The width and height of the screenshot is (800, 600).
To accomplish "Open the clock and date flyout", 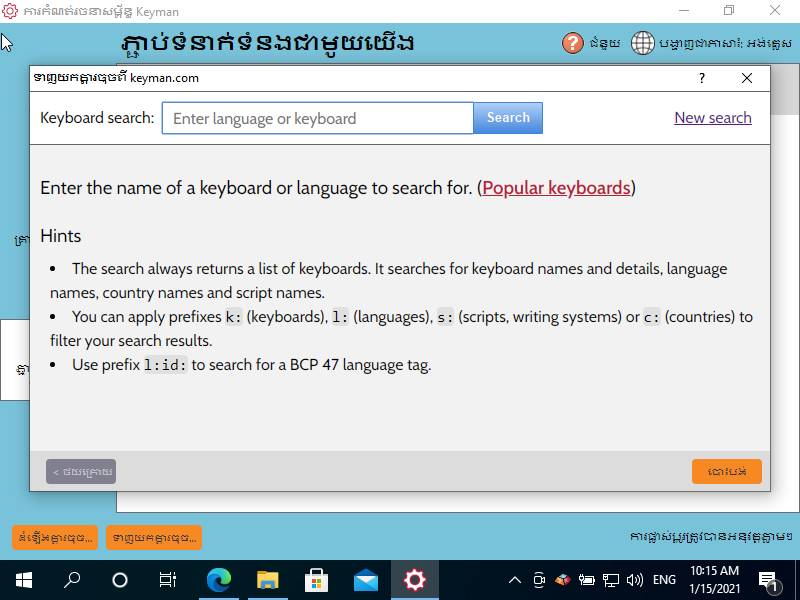I will pos(714,580).
